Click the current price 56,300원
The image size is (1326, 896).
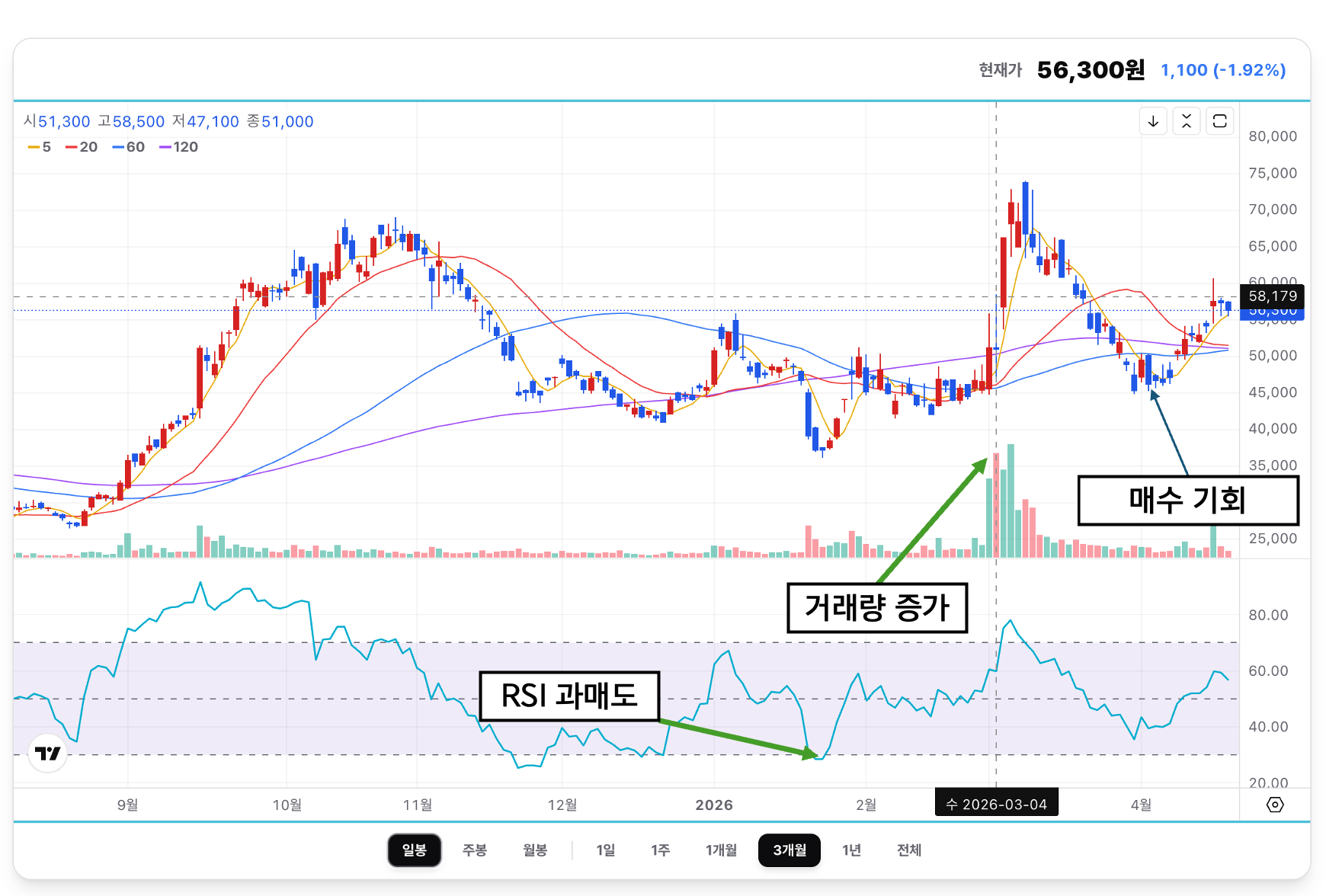point(1091,70)
